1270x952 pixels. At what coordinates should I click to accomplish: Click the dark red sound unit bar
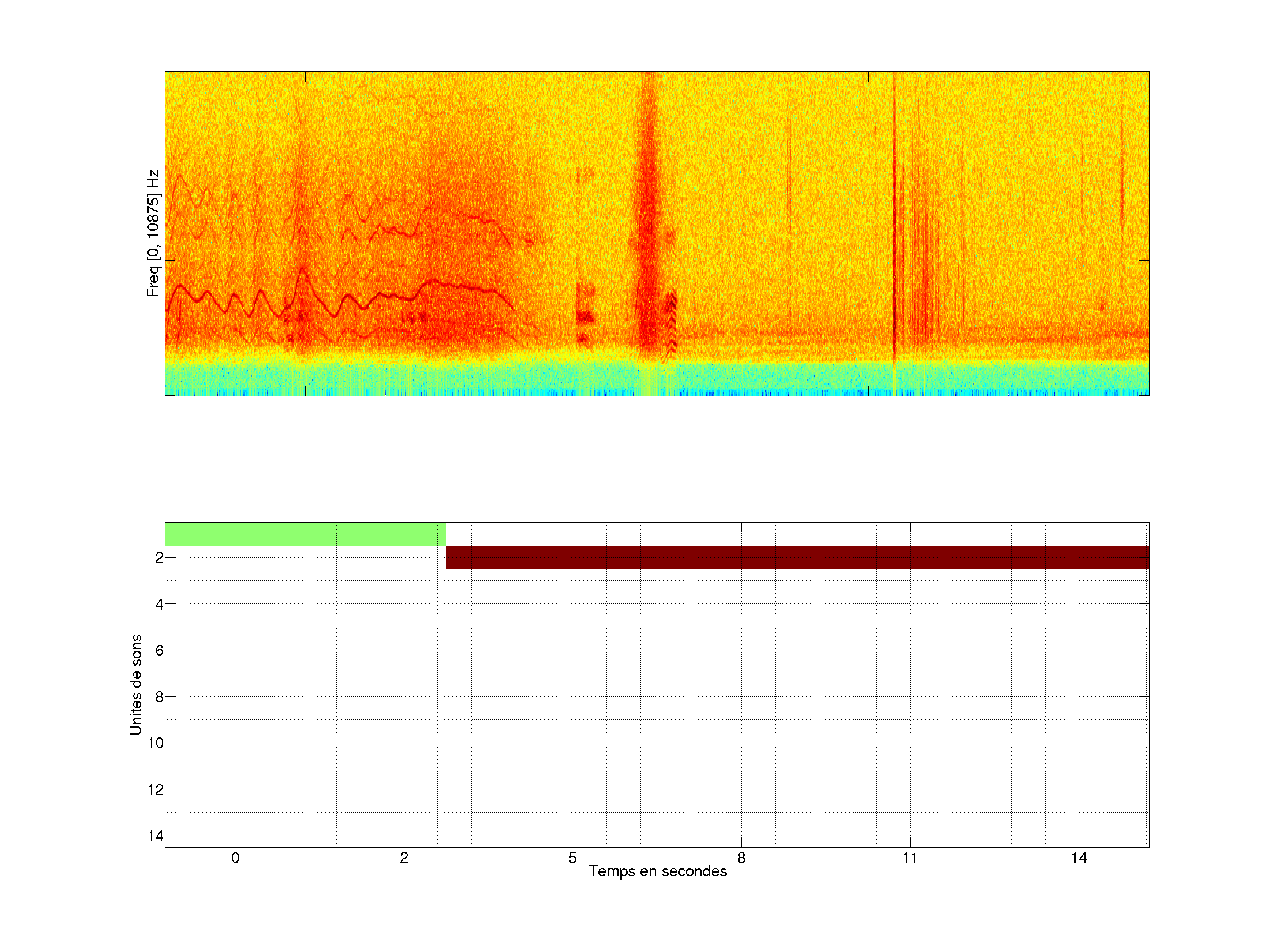tap(797, 557)
